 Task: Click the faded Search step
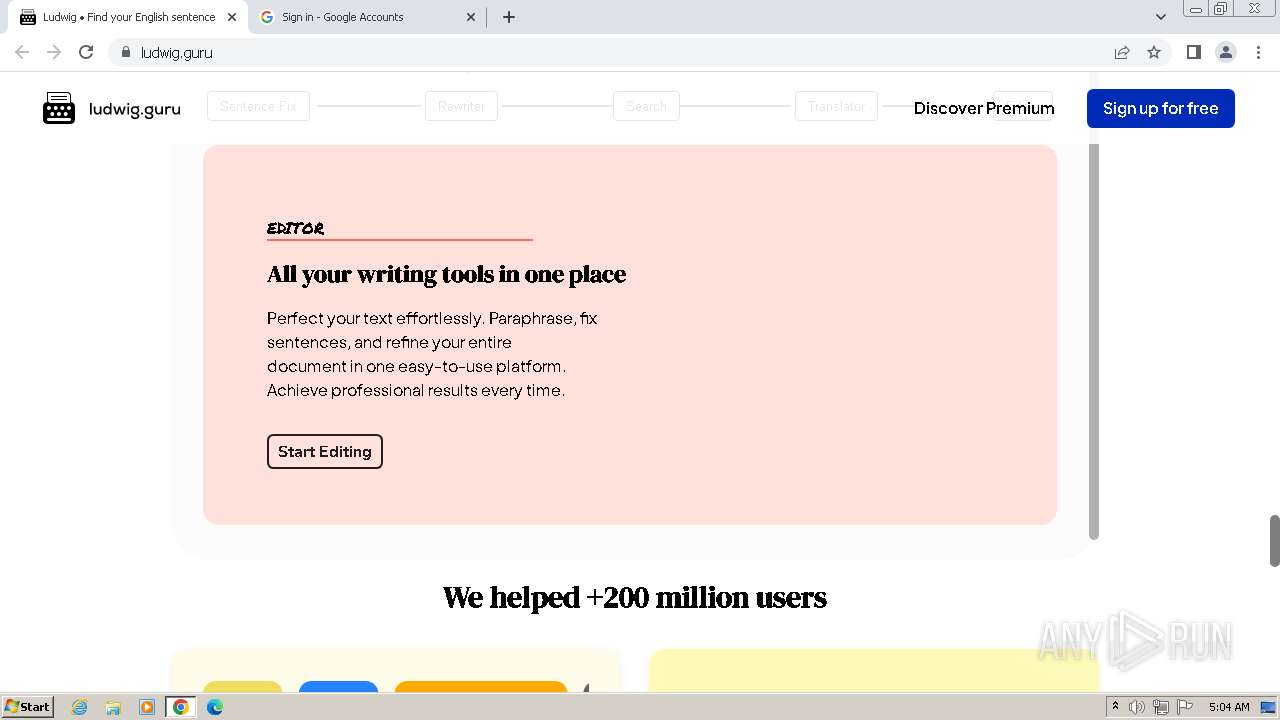click(x=646, y=106)
